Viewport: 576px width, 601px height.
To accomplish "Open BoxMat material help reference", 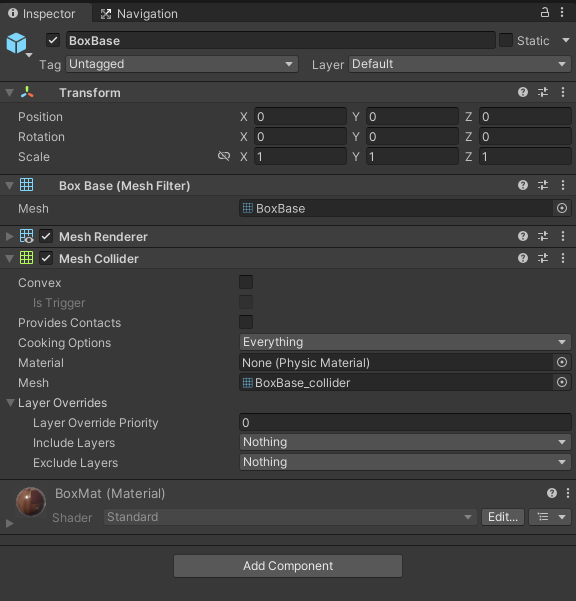I will click(552, 493).
